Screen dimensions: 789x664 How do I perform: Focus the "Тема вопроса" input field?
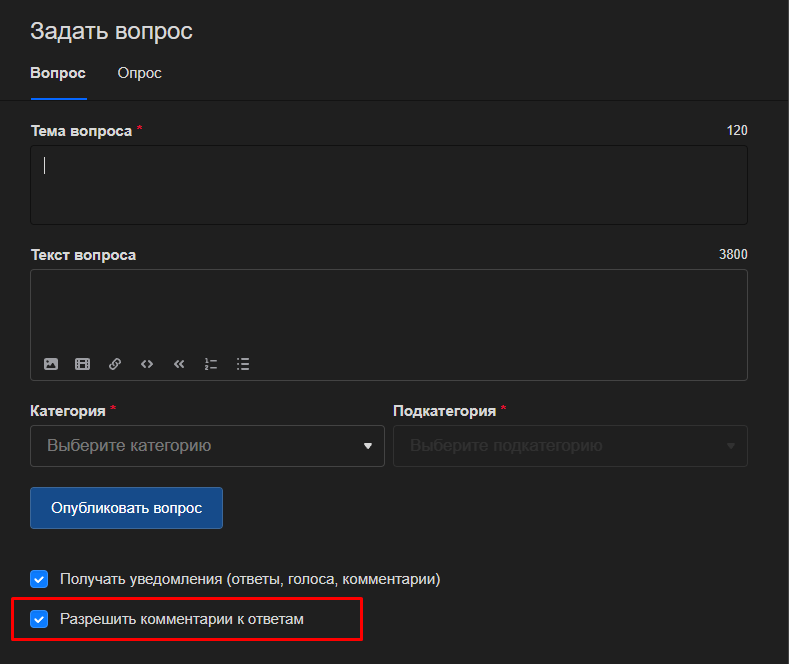point(389,185)
